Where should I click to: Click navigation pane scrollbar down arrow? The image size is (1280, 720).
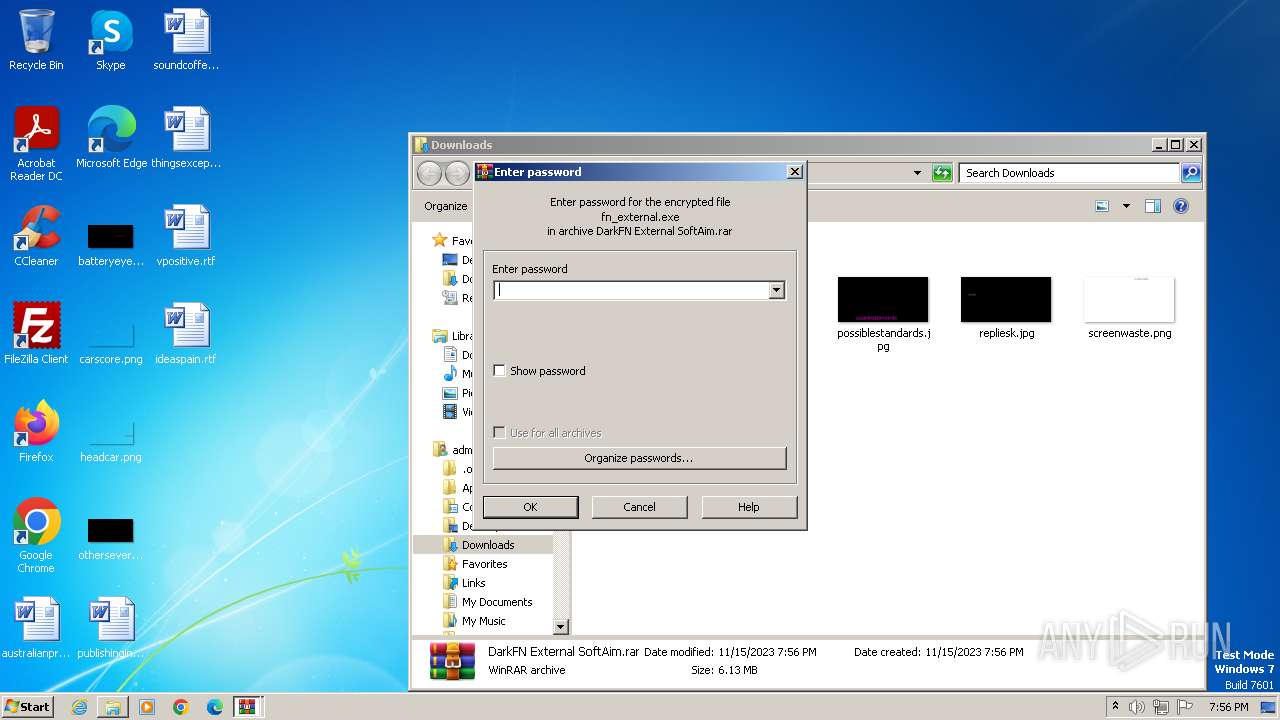[x=560, y=627]
